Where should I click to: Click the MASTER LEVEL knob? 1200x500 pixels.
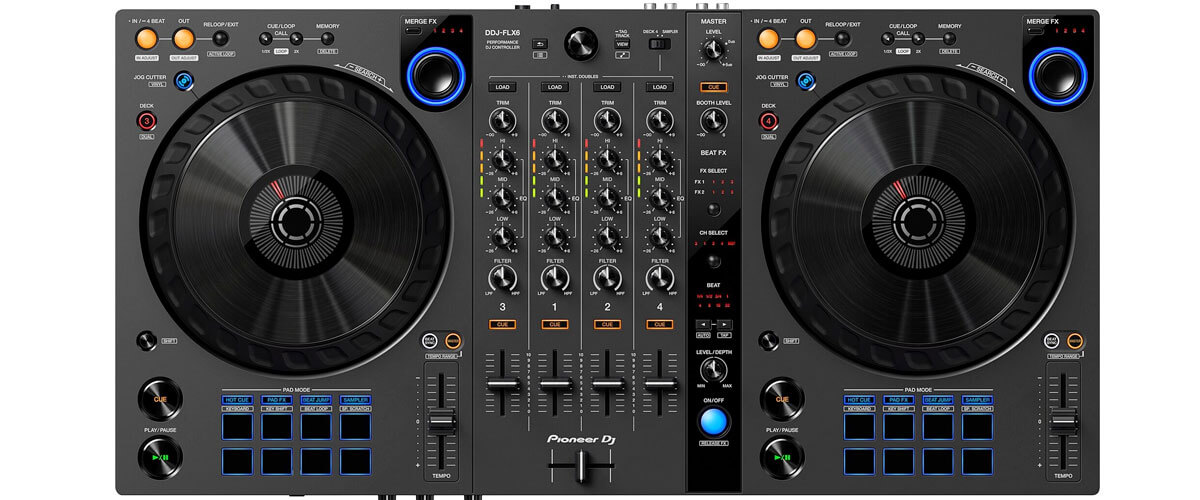[x=714, y=51]
